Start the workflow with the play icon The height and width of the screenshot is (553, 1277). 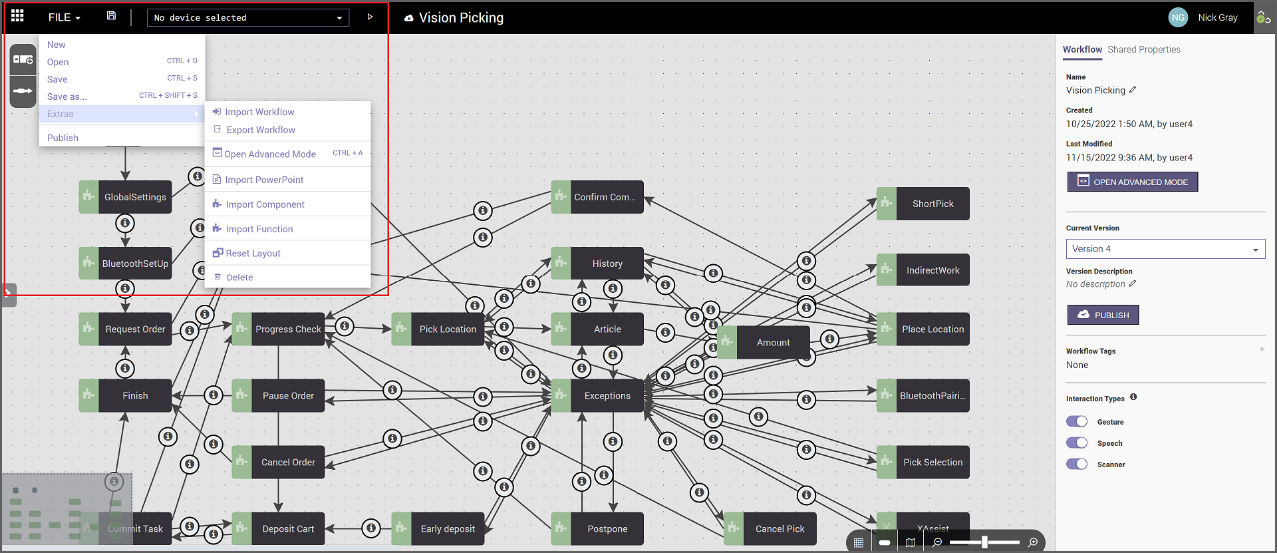370,17
